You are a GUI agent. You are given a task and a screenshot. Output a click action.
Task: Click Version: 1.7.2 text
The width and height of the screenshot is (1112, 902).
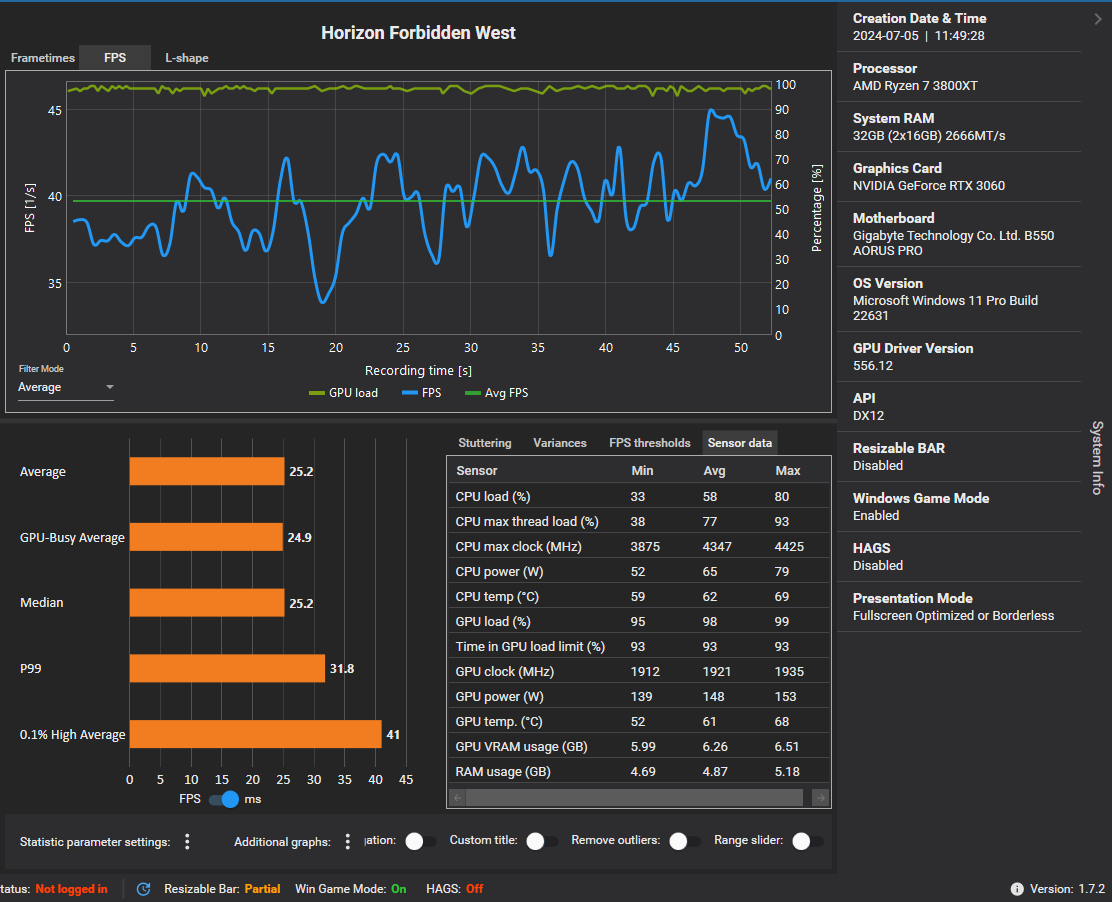[1067, 889]
